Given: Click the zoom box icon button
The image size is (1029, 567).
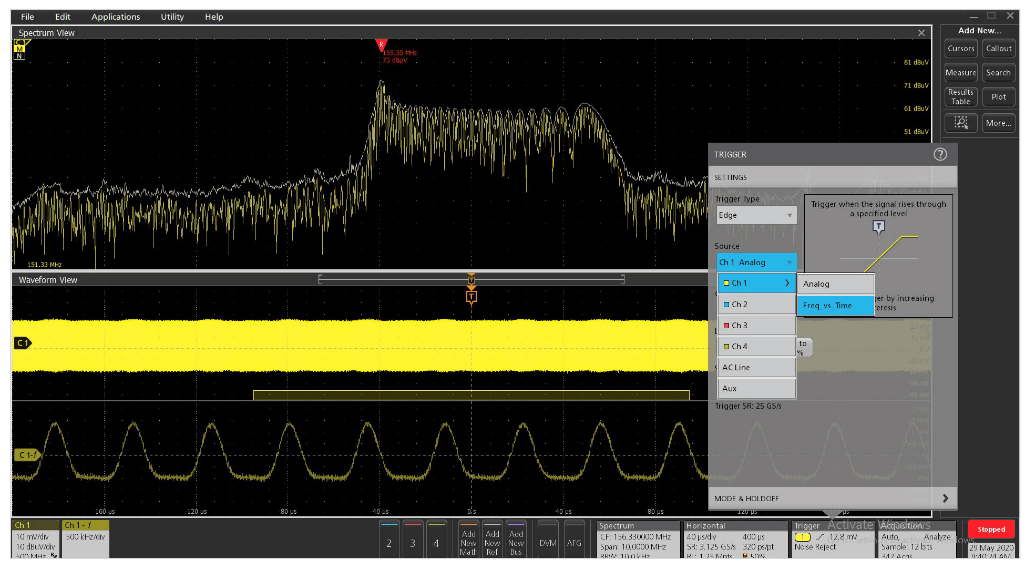Looking at the screenshot, I should coord(961,123).
